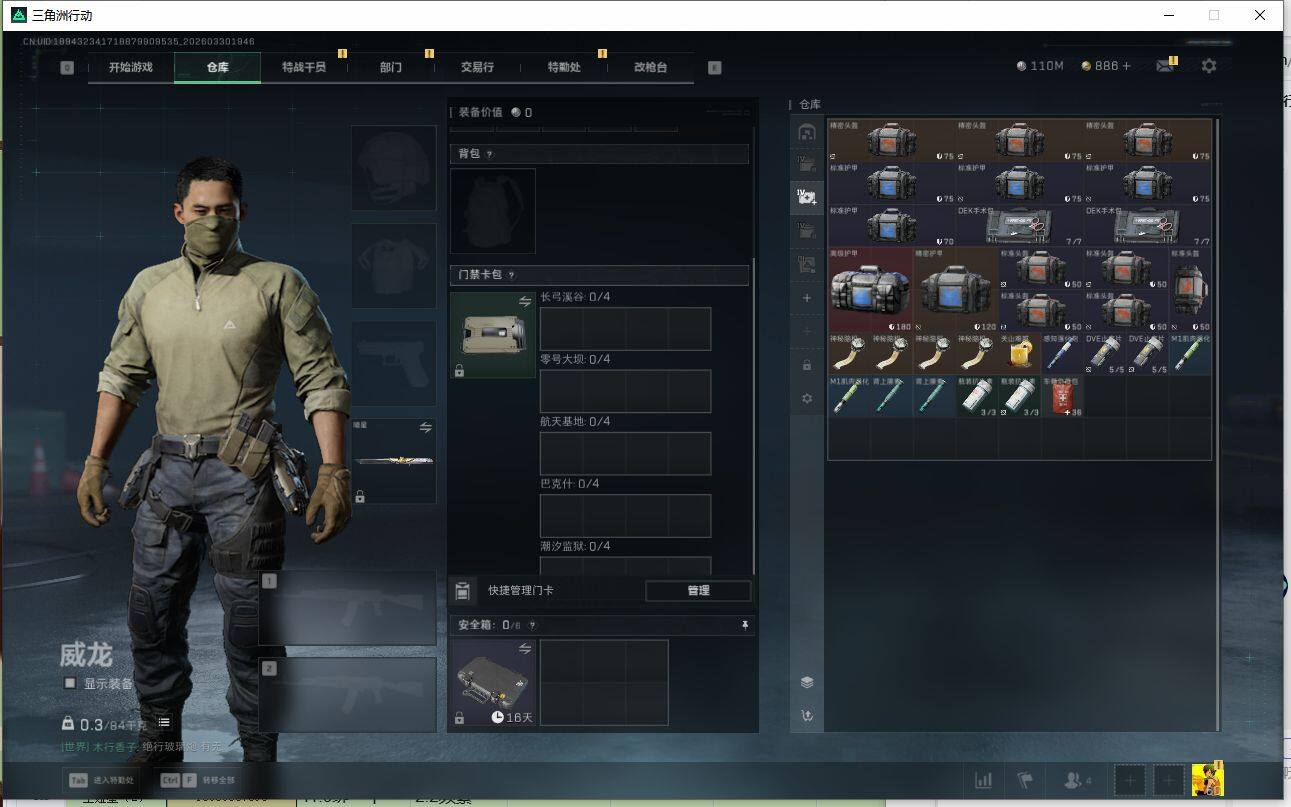This screenshot has width=1291, height=807.
Task: Swap the keycard case via arrows icon
Action: pyautogui.click(x=526, y=301)
